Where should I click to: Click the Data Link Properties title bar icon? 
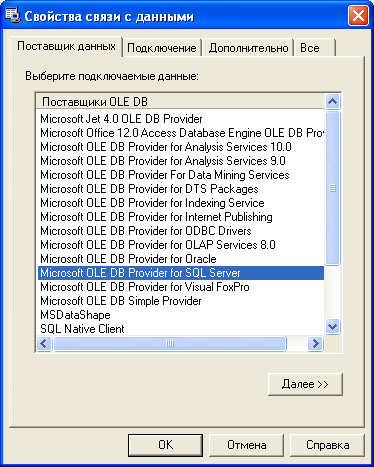(x=12, y=15)
